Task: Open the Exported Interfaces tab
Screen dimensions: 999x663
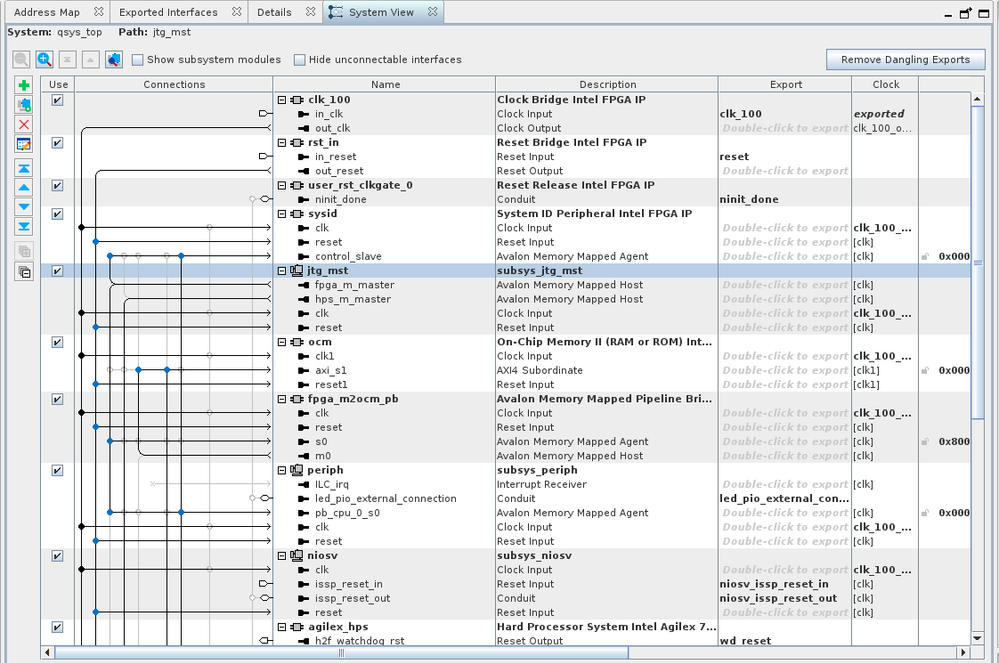Action: pyautogui.click(x=168, y=12)
